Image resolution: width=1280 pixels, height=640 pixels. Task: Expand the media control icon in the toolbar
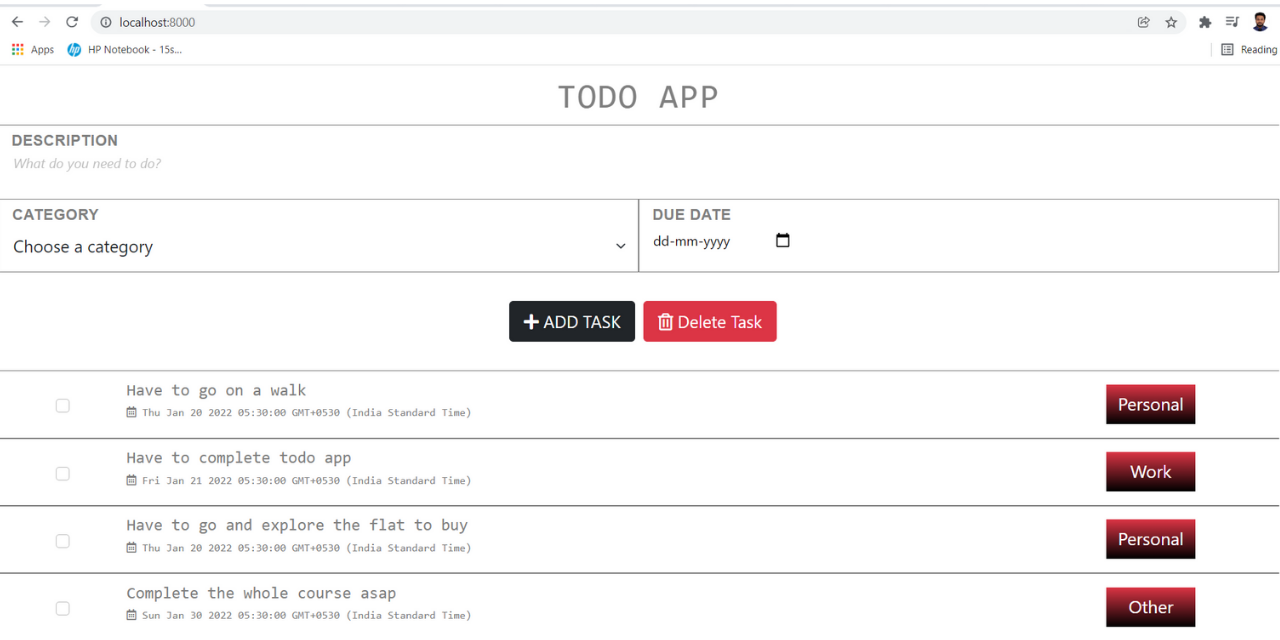(x=1232, y=21)
